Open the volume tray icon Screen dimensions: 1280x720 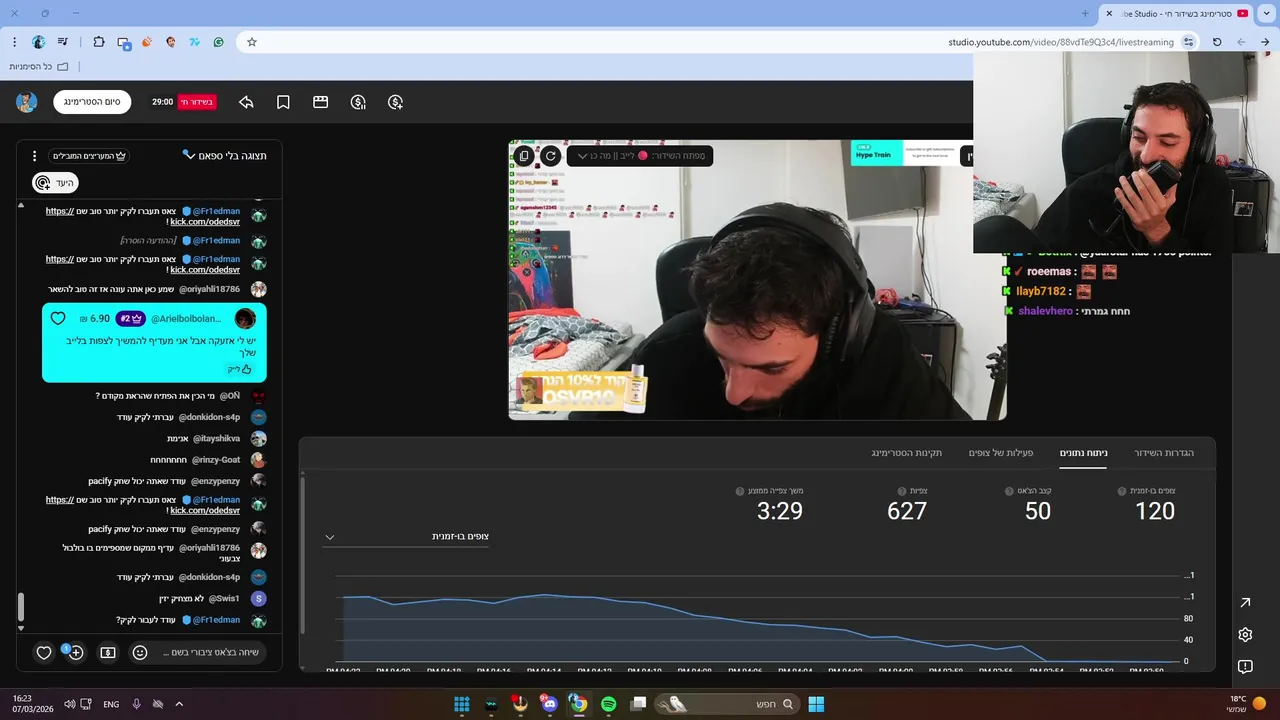pos(69,704)
